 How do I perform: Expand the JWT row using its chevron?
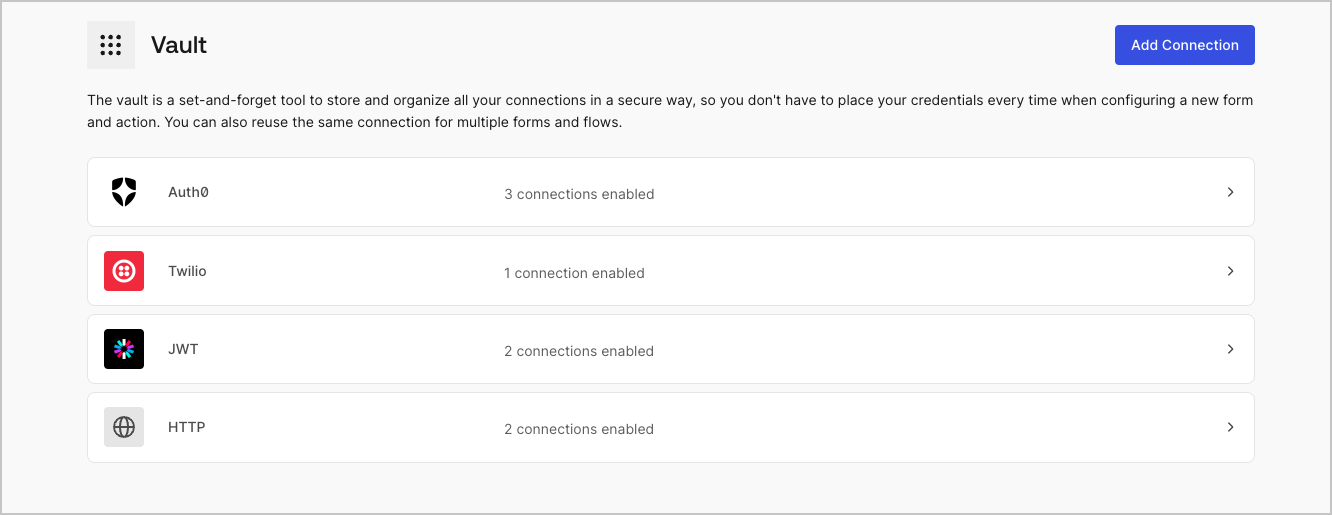(x=1230, y=349)
